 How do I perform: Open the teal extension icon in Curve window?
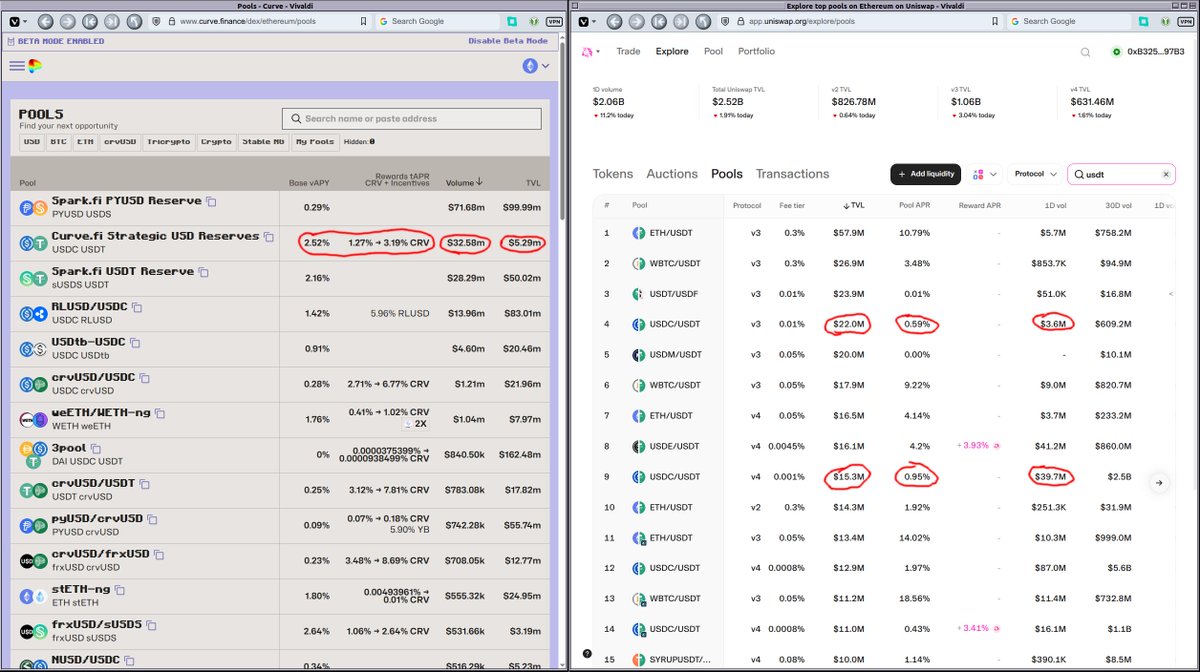point(512,21)
